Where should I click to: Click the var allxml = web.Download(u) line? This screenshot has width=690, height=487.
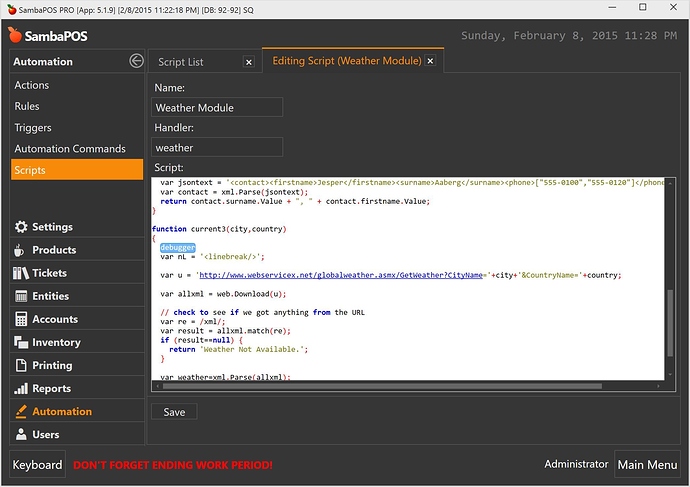click(223, 294)
